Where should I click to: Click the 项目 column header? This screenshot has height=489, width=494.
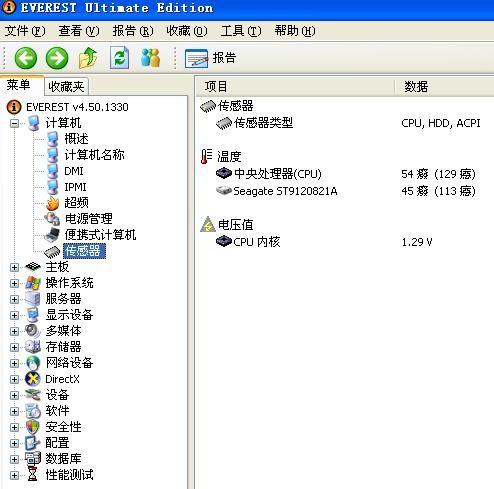(x=295, y=87)
